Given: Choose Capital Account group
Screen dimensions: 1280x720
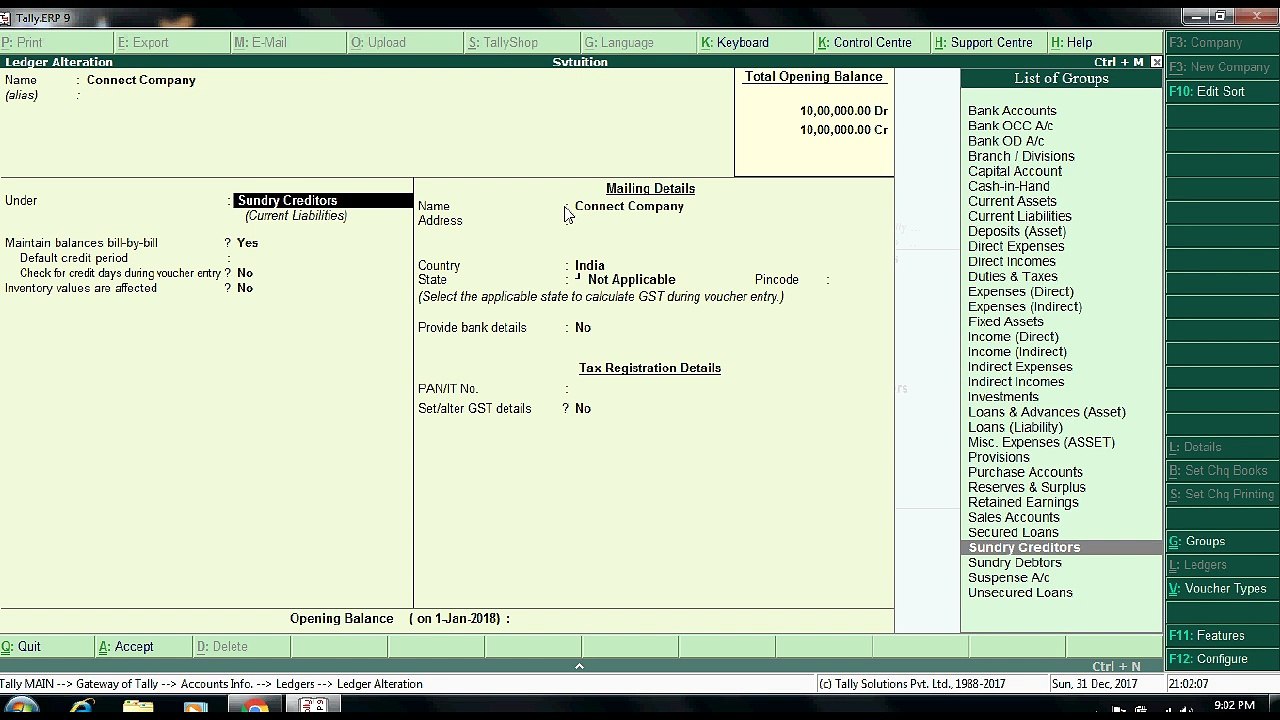Looking at the screenshot, I should (1015, 171).
